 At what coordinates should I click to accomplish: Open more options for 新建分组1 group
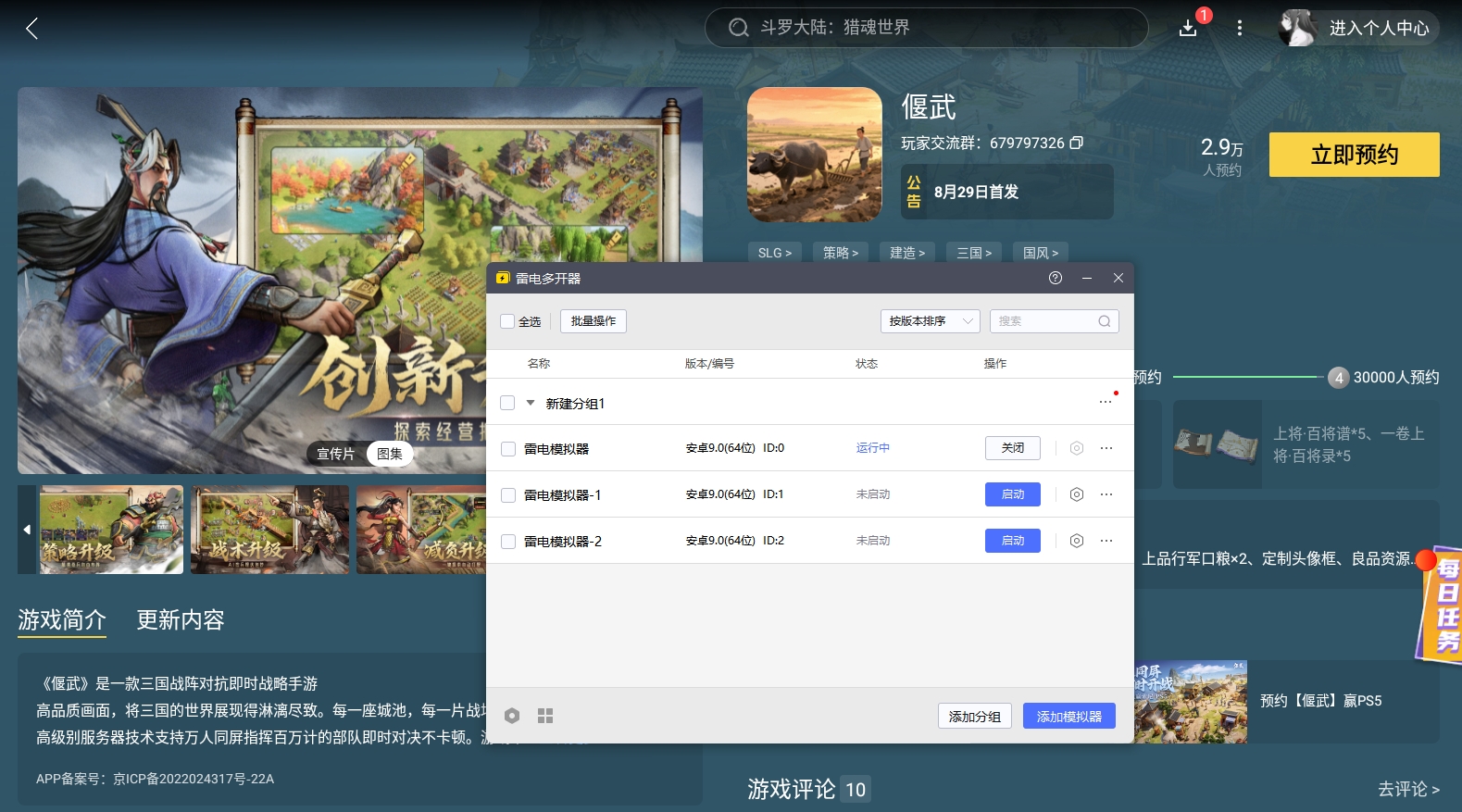point(1106,402)
